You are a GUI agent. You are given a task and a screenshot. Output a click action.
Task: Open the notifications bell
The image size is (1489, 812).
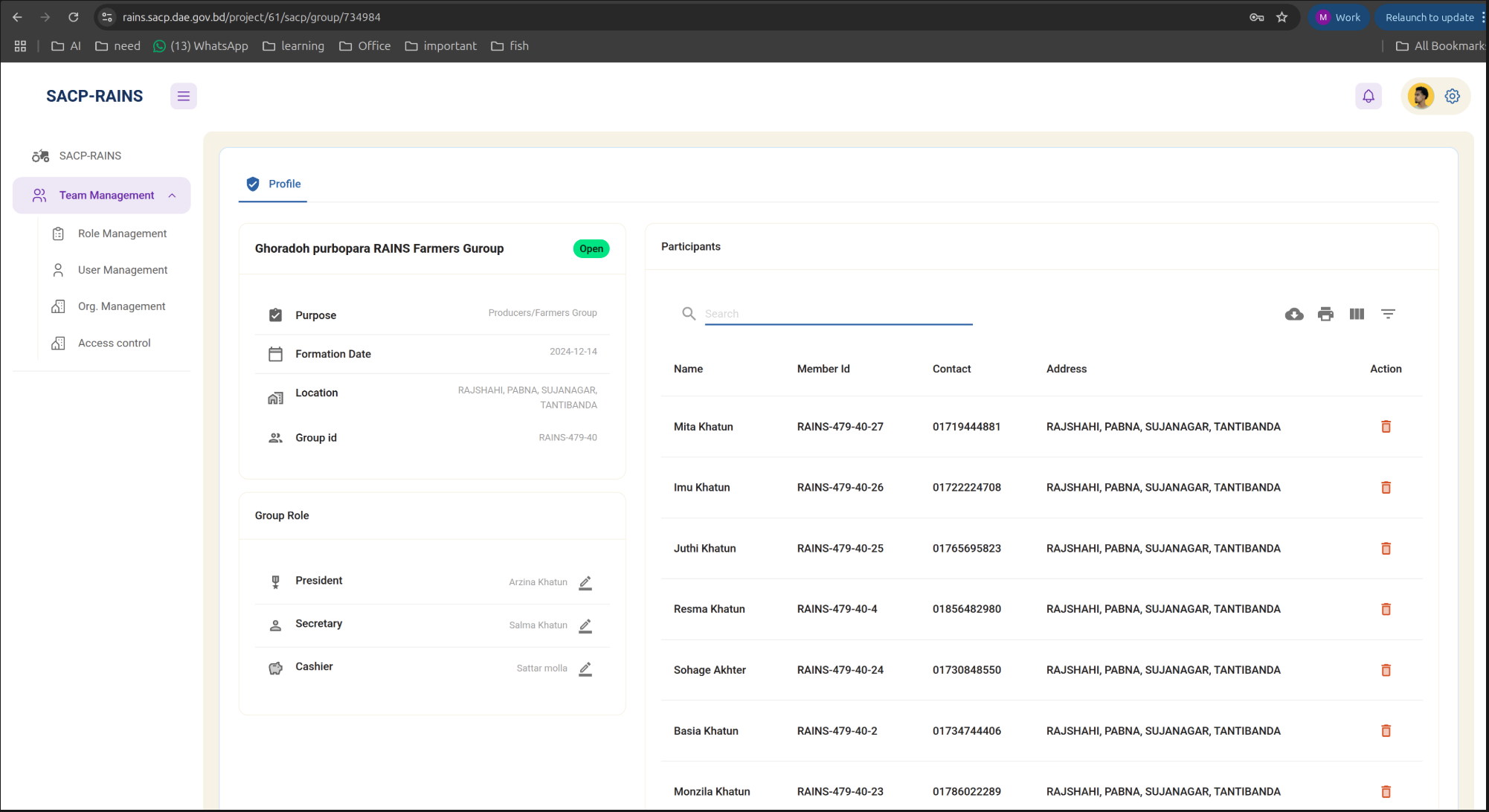[x=1369, y=96]
